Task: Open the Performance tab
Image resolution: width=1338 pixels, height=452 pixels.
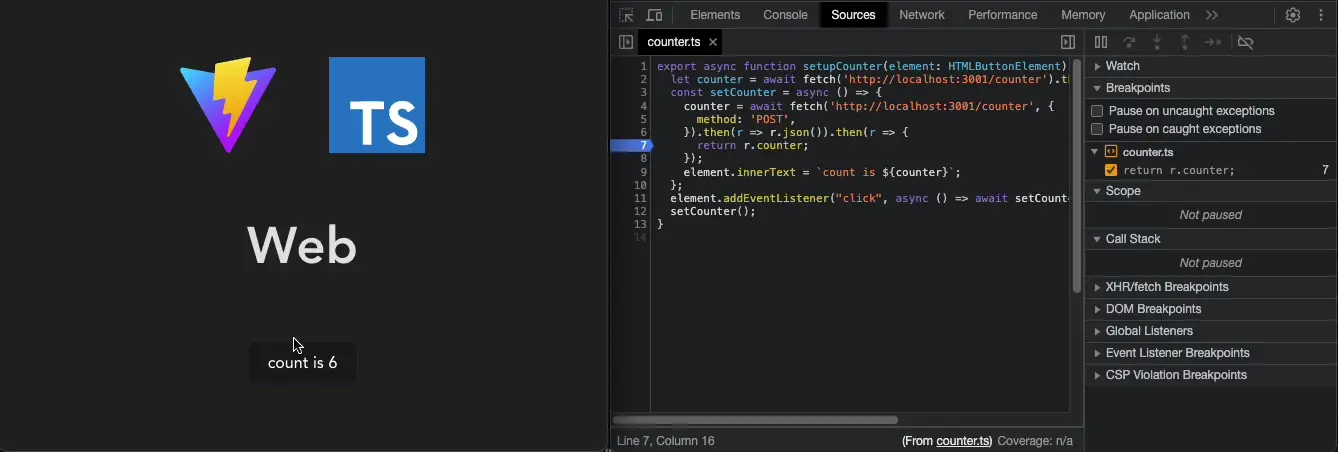Action: pyautogui.click(x=1003, y=15)
